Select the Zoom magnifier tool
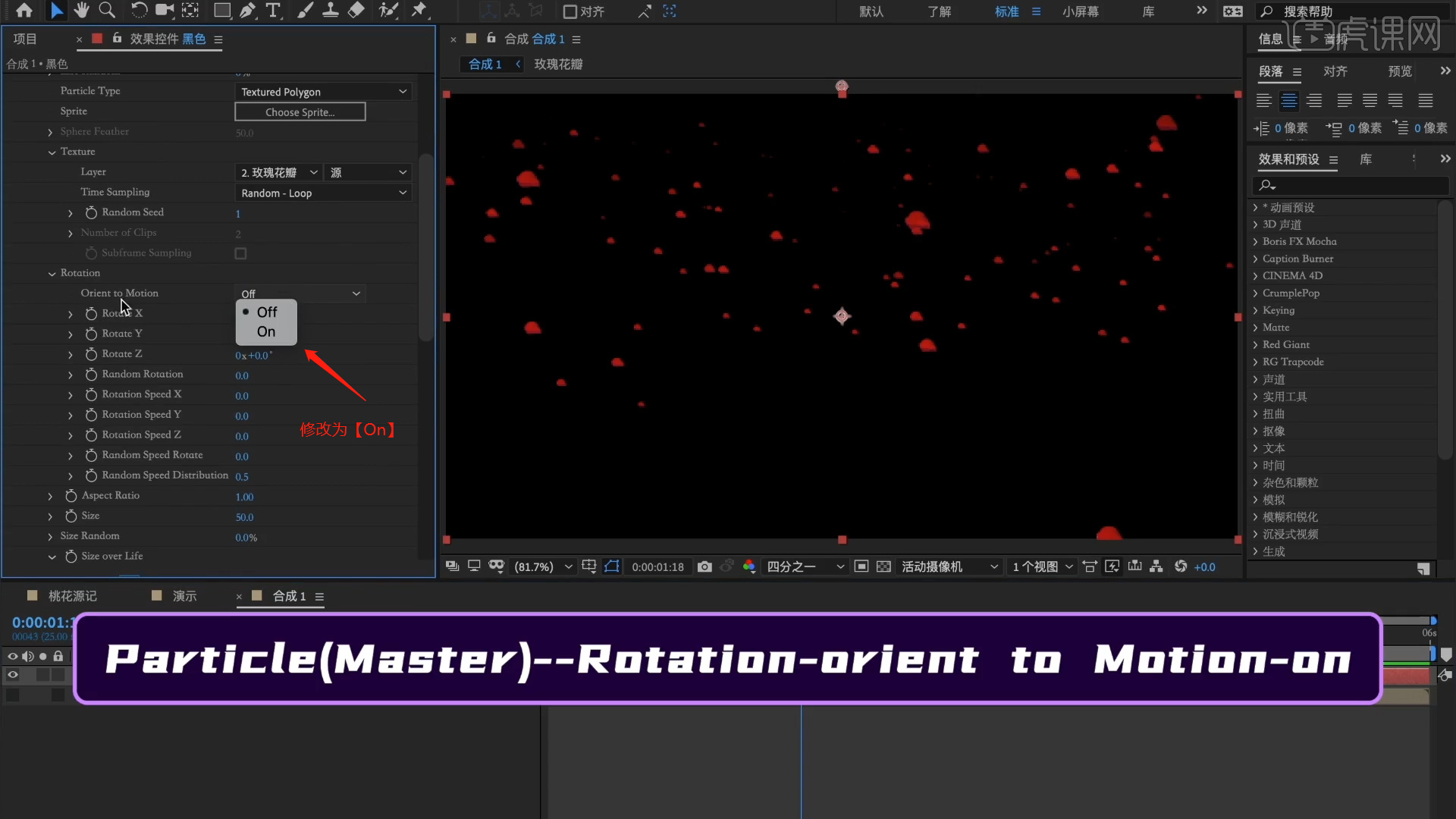 (107, 11)
